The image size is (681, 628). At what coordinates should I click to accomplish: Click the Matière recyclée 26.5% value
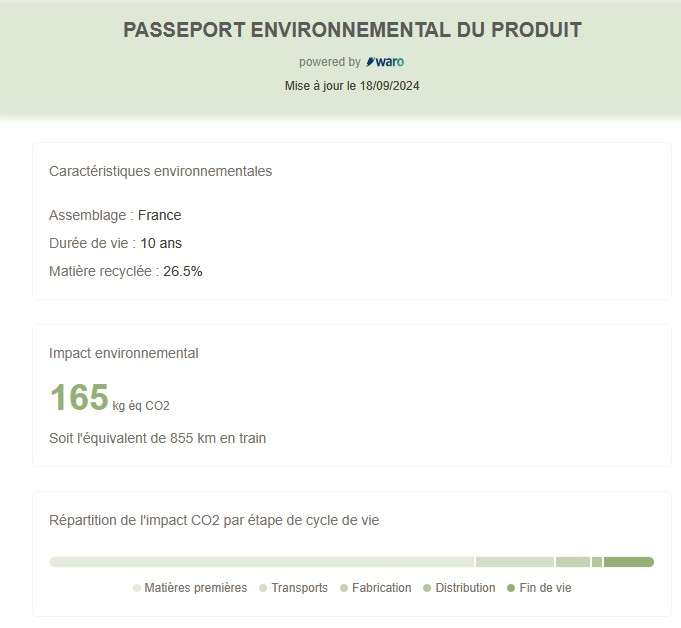point(126,271)
